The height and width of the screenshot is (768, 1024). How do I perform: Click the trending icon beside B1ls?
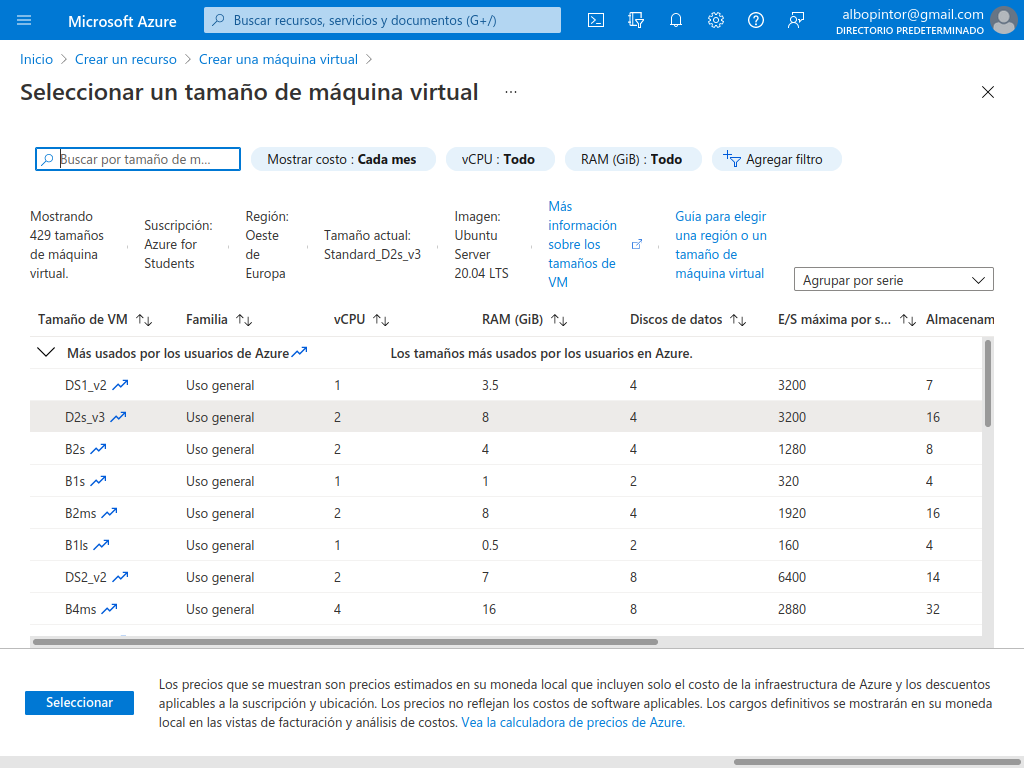coord(101,545)
